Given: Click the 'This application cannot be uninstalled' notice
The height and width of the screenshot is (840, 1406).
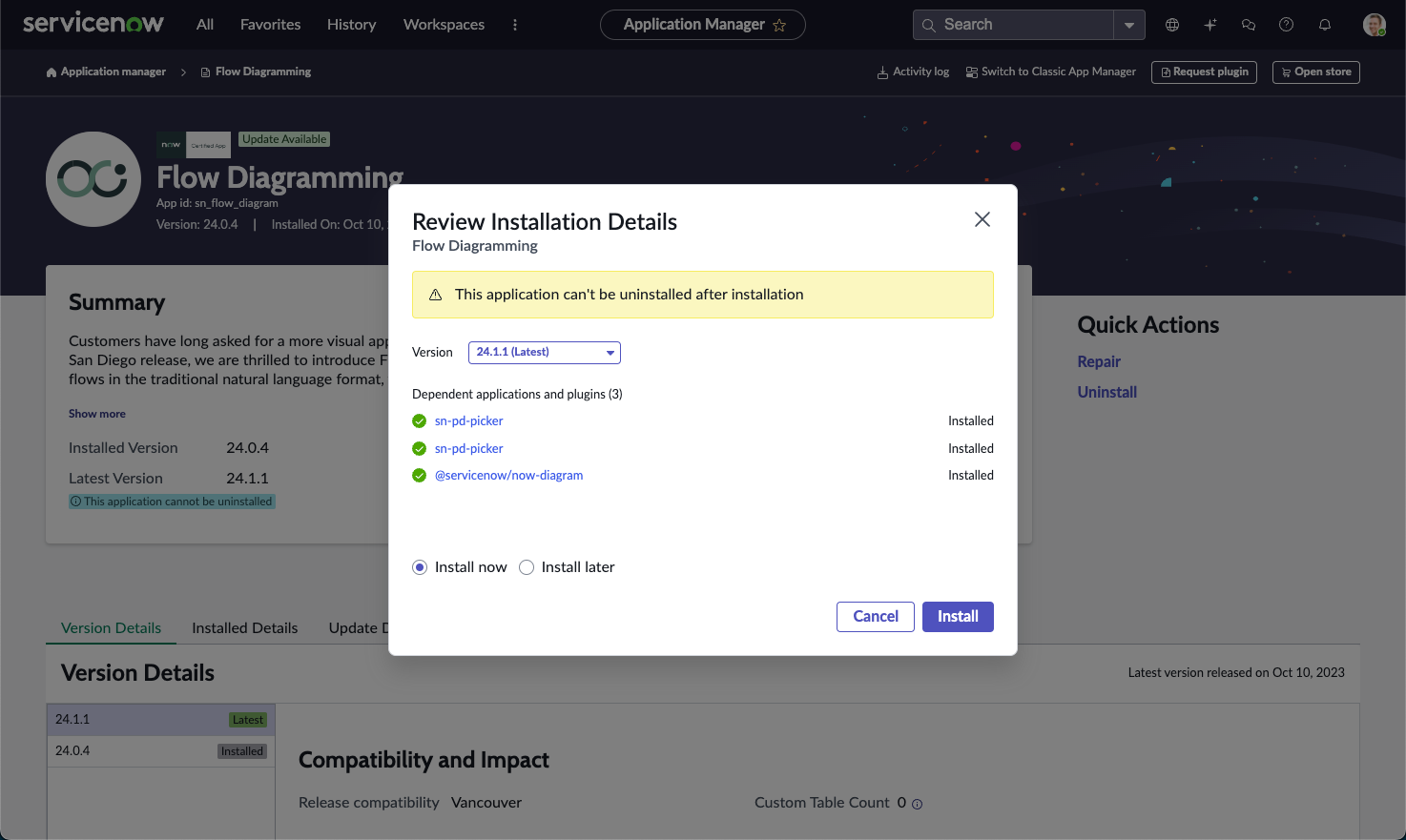Looking at the screenshot, I should [x=172, y=502].
